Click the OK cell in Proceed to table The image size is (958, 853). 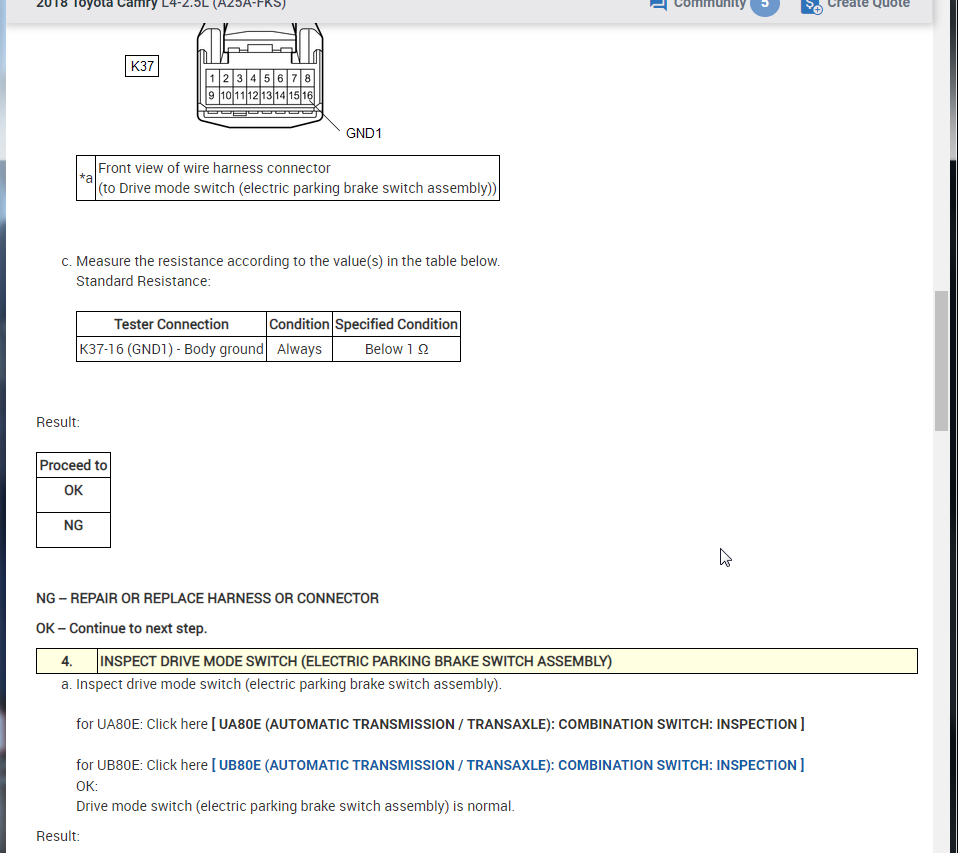[73, 494]
